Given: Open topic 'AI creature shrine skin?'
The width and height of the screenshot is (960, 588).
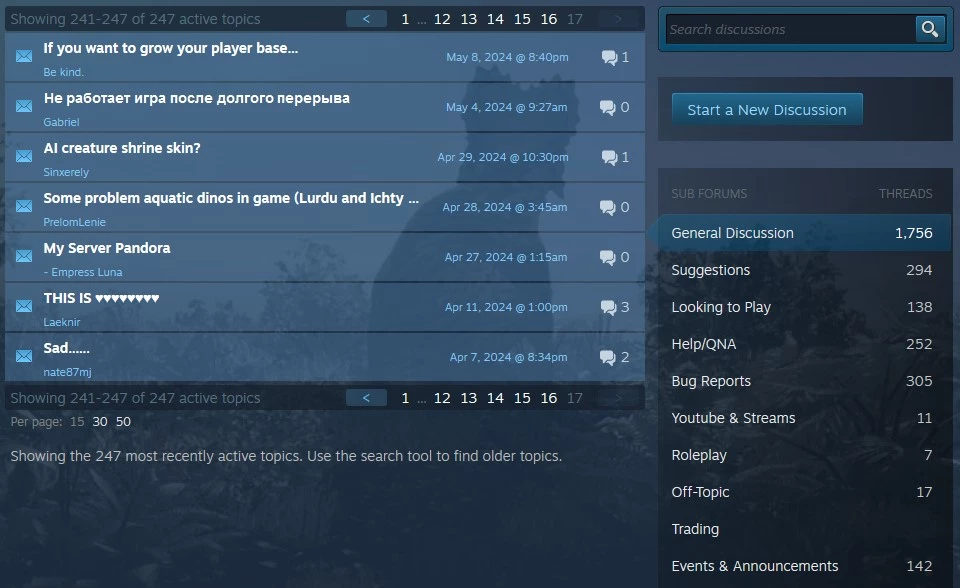Looking at the screenshot, I should (122, 148).
